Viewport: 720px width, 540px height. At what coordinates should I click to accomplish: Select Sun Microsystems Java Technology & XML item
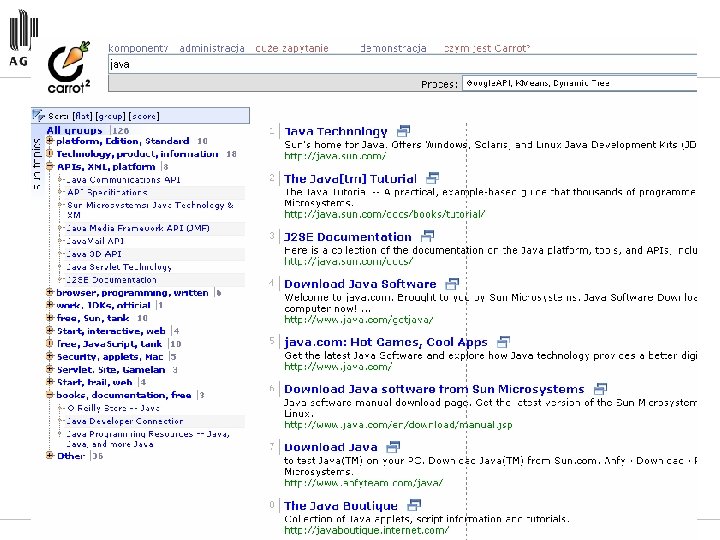point(150,210)
